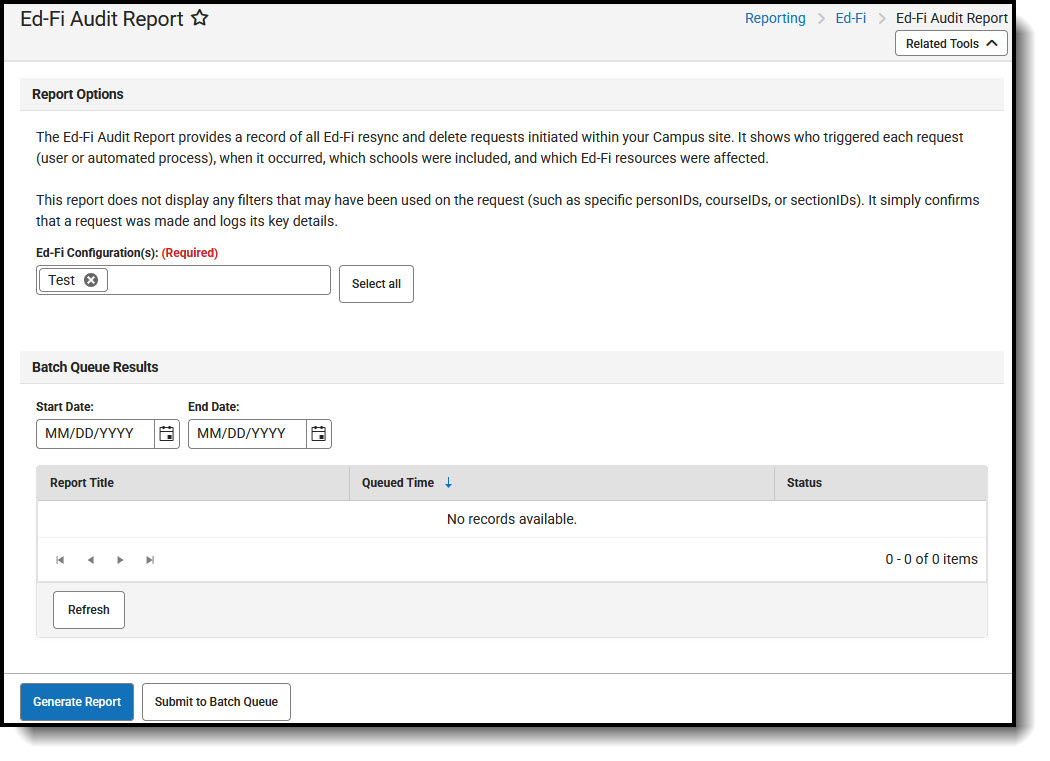
Task: Submit the report to Batch Queue
Action: pyautogui.click(x=216, y=701)
